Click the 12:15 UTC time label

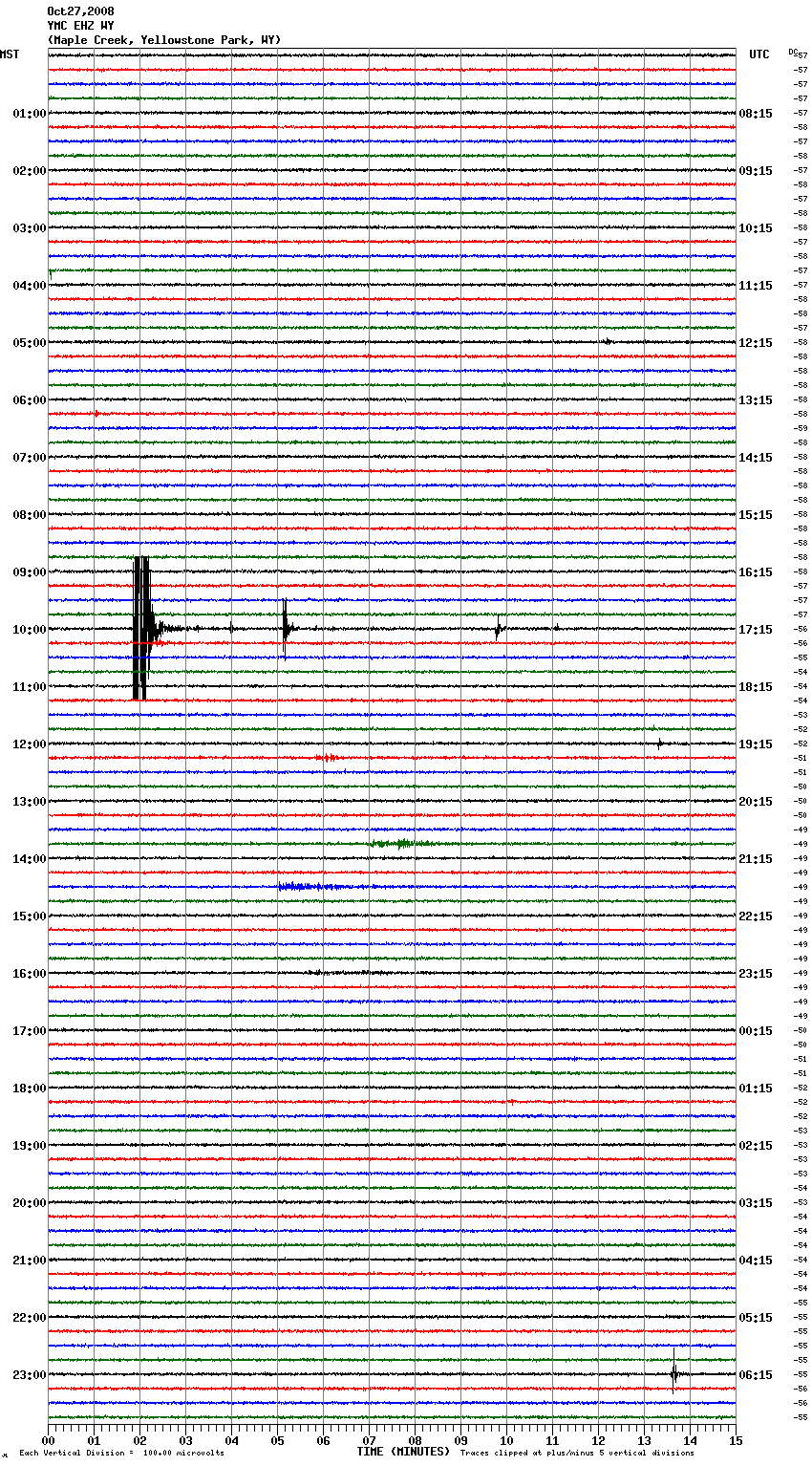[x=756, y=343]
